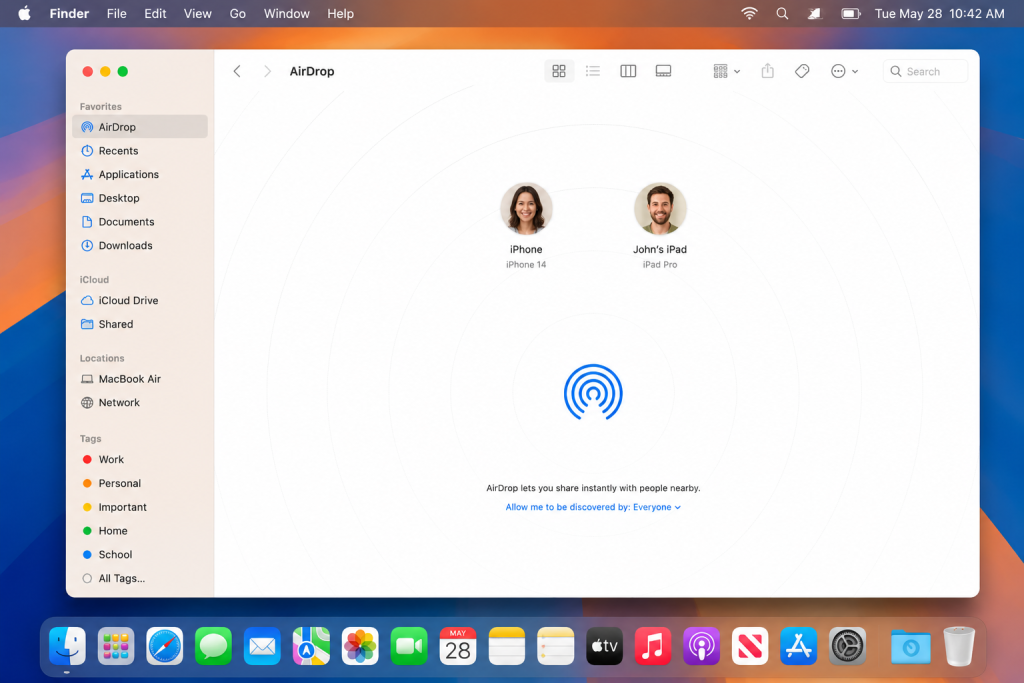
Task: Open FaceTime from the Dock
Action: point(409,646)
